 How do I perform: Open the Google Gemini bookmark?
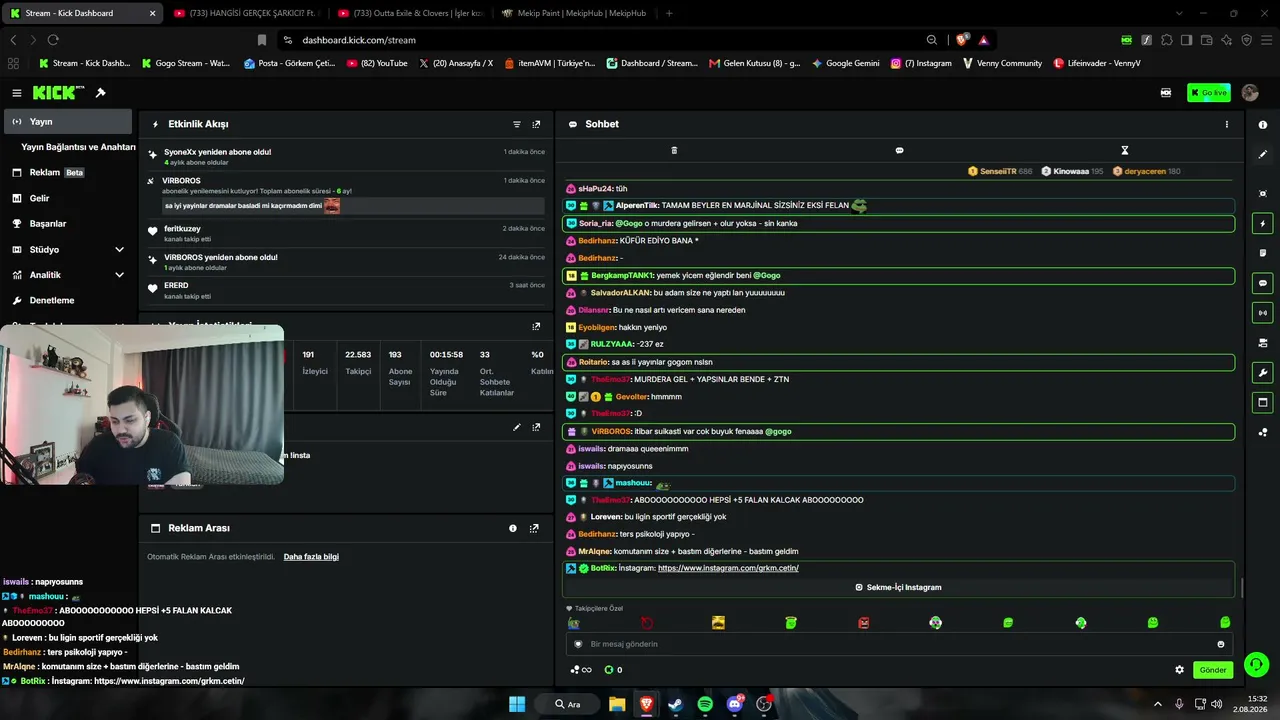point(846,63)
